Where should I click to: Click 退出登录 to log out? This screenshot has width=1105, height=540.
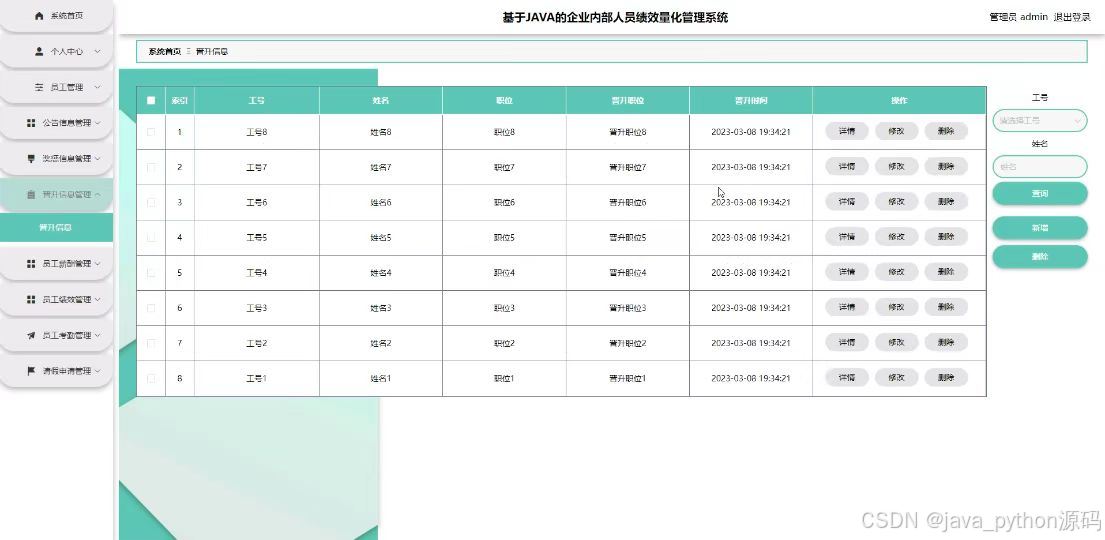pyautogui.click(x=1072, y=17)
